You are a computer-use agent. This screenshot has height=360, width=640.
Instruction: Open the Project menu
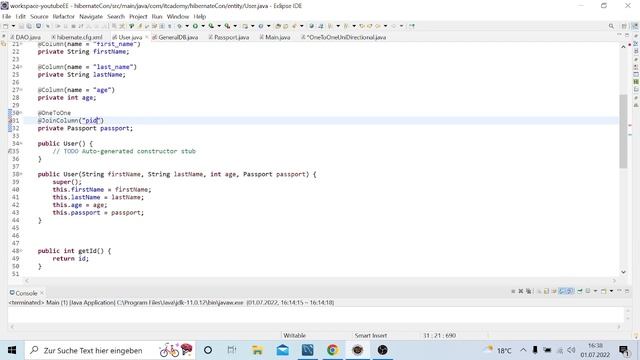coord(138,16)
